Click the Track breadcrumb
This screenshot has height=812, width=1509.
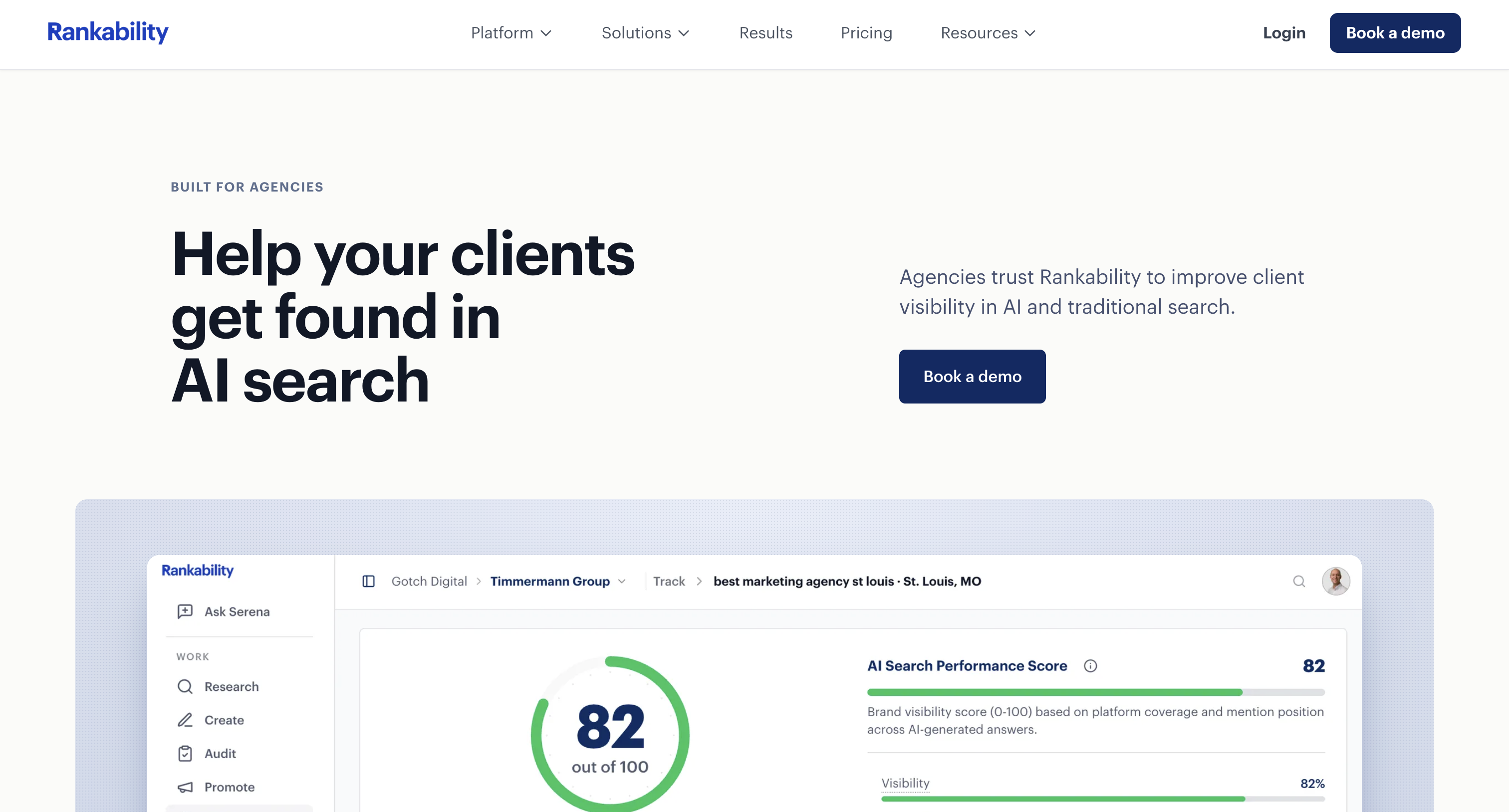[669, 582]
